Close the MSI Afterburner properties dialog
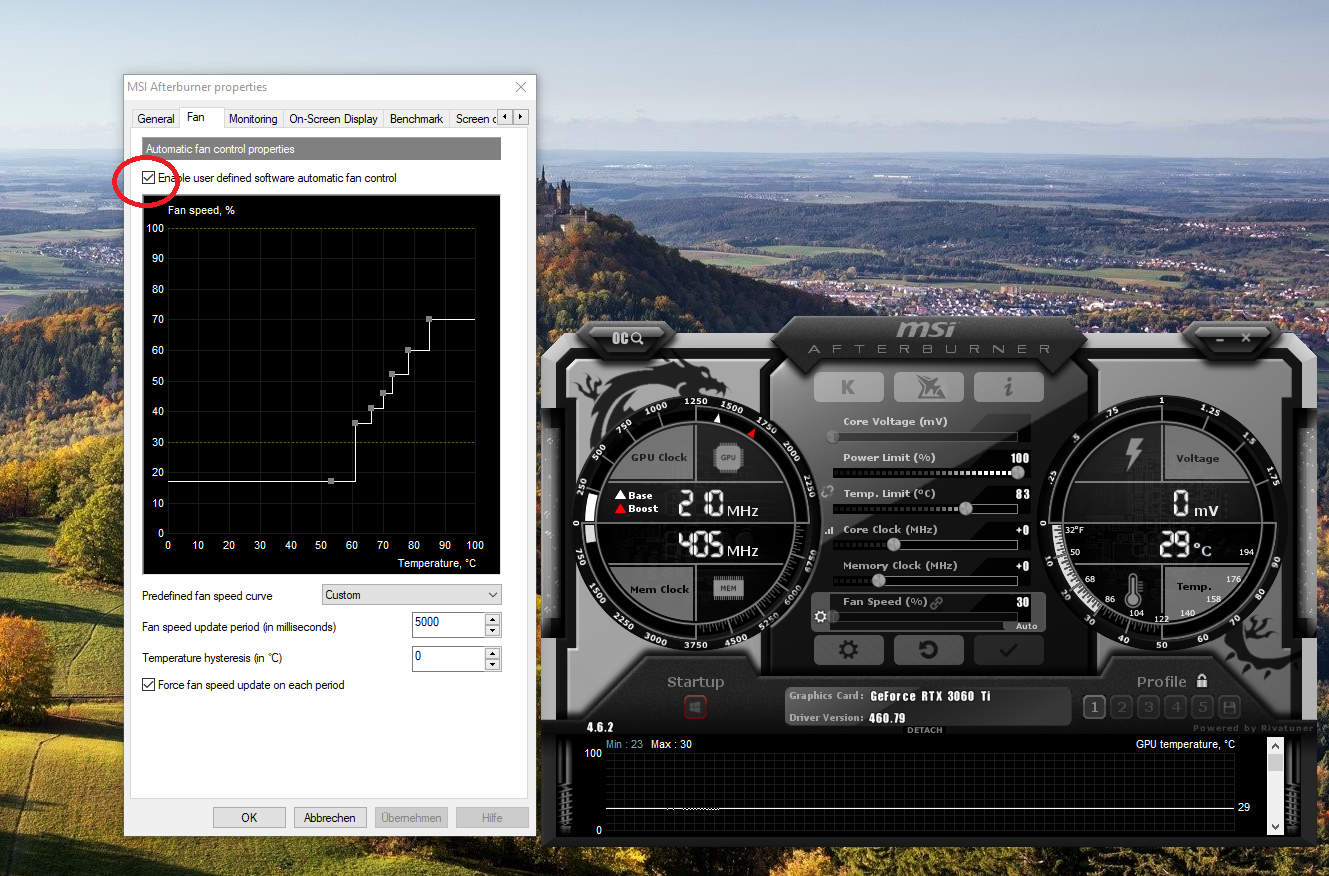The width and height of the screenshot is (1329, 876). (x=520, y=87)
